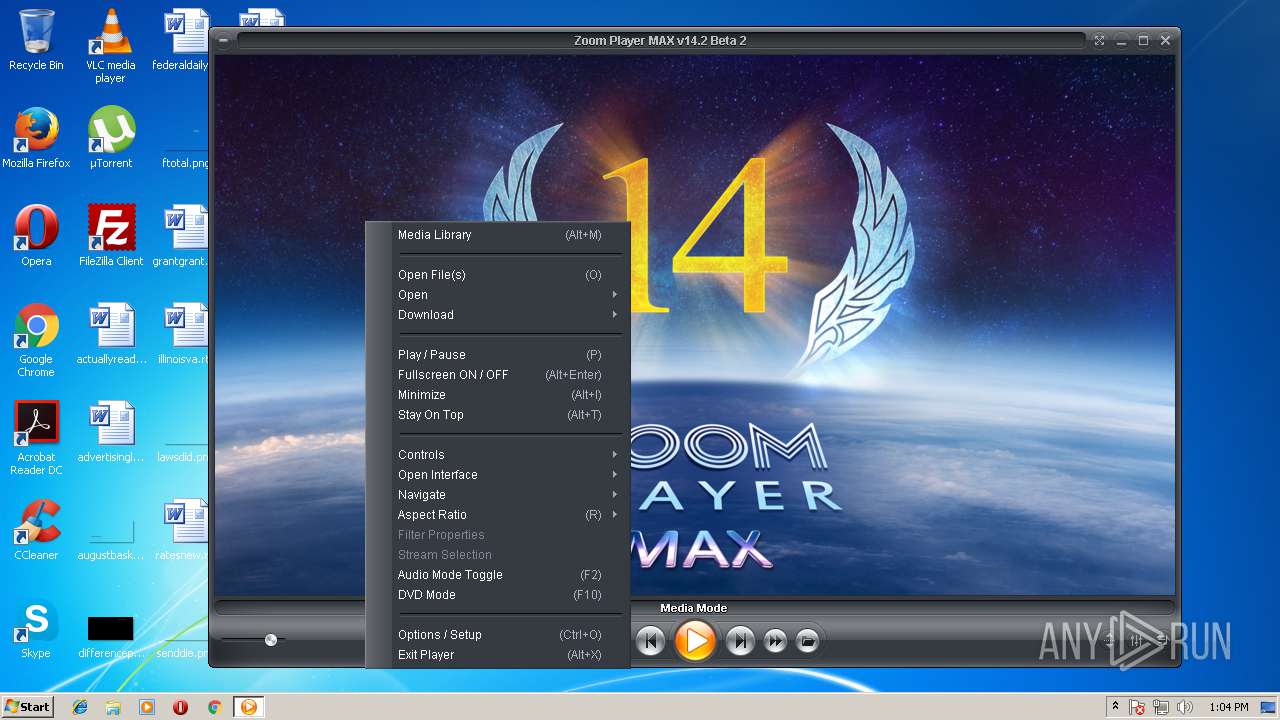Viewport: 1280px width, 720px height.
Task: Adjust the volume slider knob
Action: click(271, 640)
